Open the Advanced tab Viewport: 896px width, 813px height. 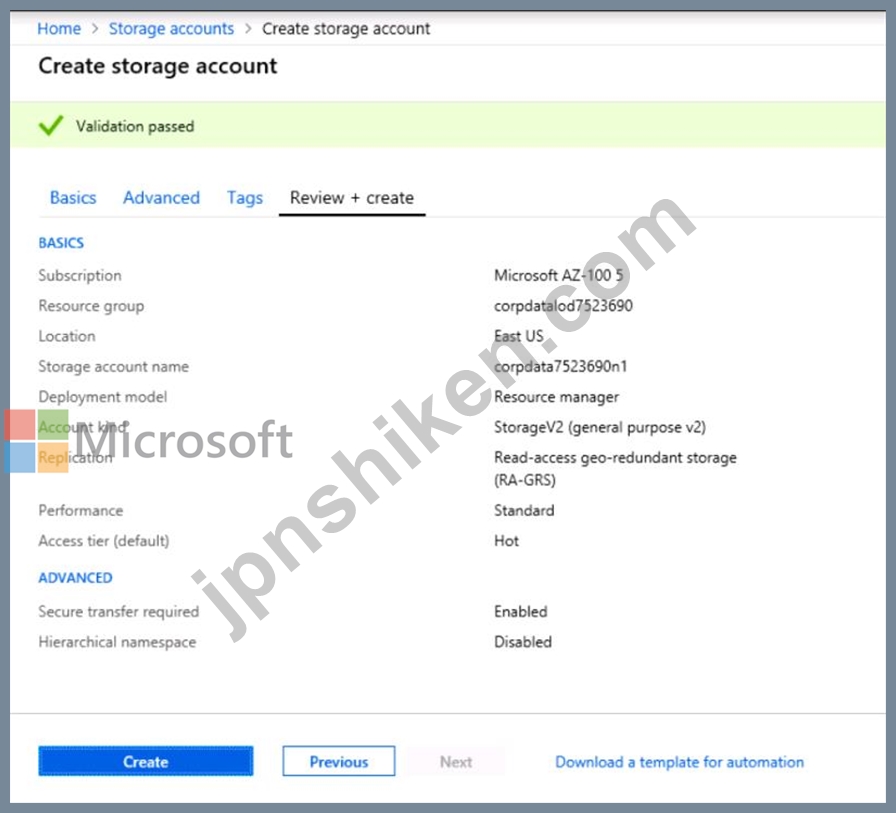[x=162, y=198]
